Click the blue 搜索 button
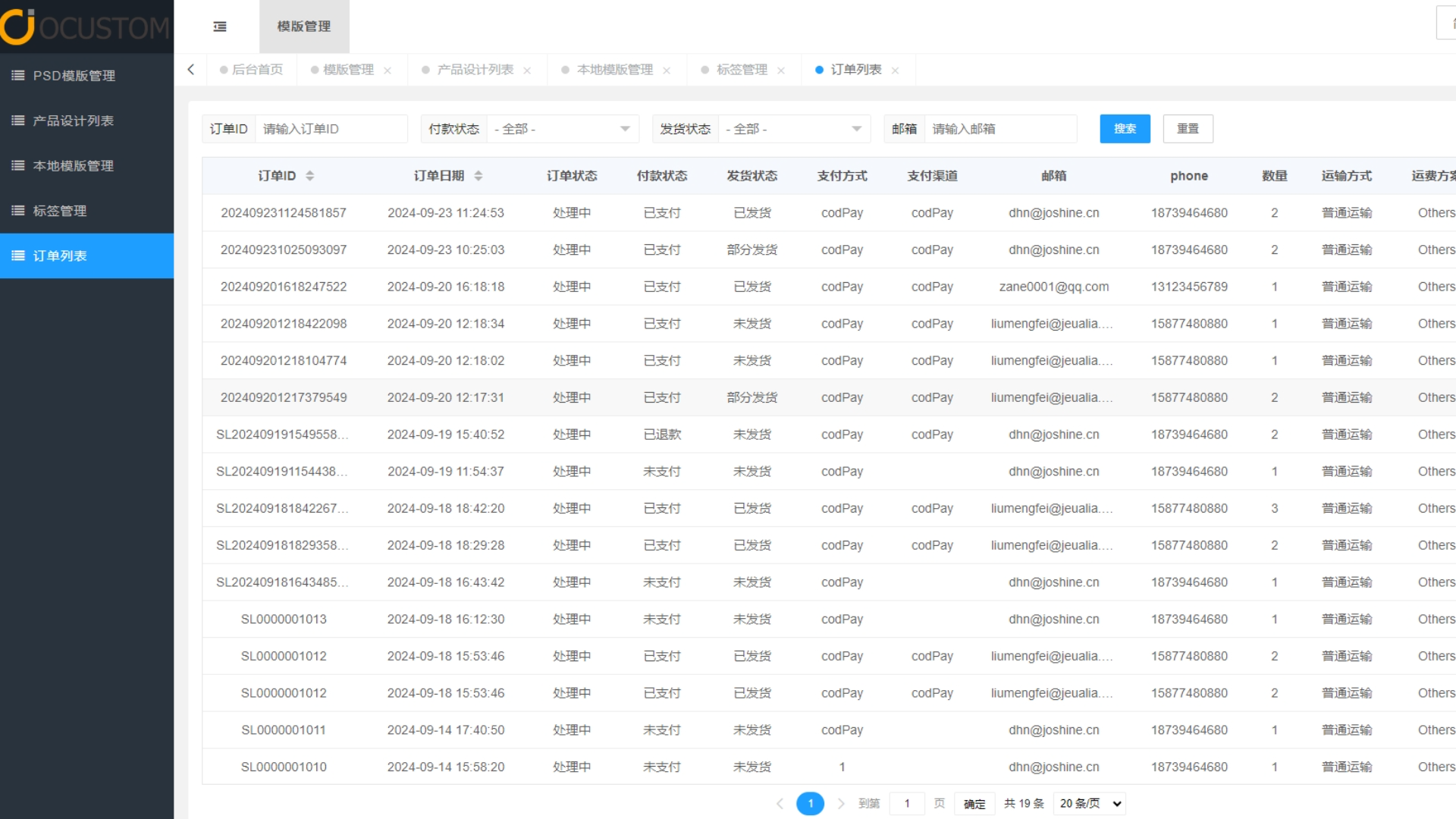The height and width of the screenshot is (819, 1456). point(1125,129)
